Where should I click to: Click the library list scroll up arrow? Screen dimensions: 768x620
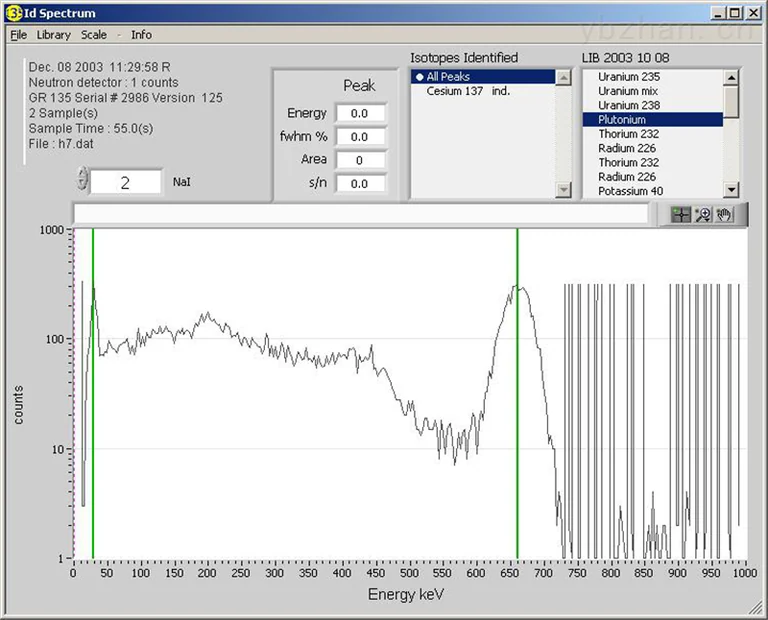pos(731,77)
